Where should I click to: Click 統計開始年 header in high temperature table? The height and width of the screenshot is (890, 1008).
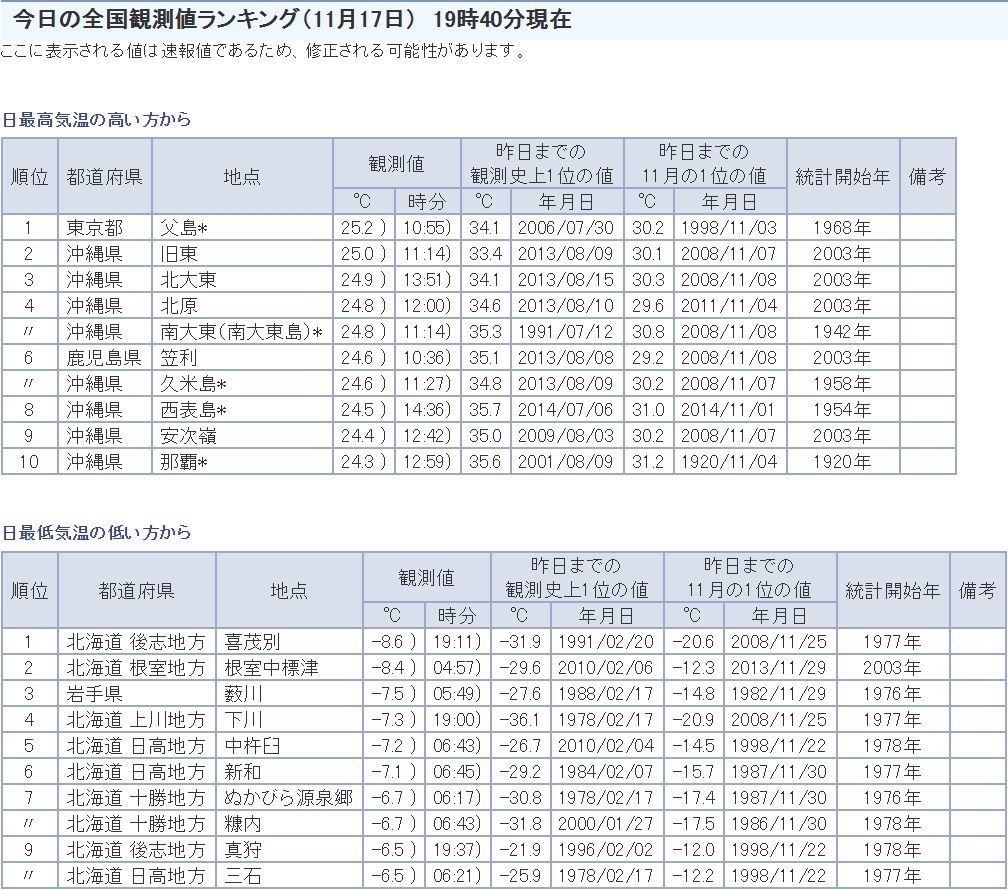pos(842,176)
